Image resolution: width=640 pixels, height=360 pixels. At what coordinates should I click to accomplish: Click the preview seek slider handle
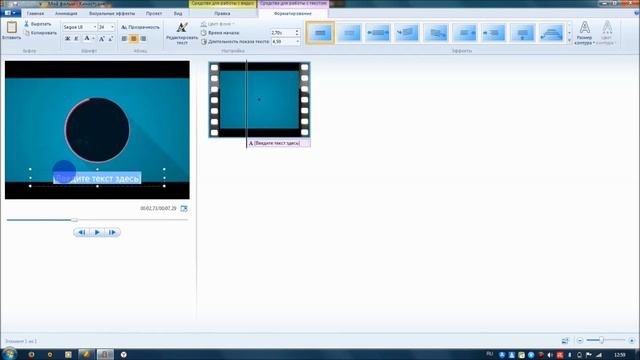[74, 220]
